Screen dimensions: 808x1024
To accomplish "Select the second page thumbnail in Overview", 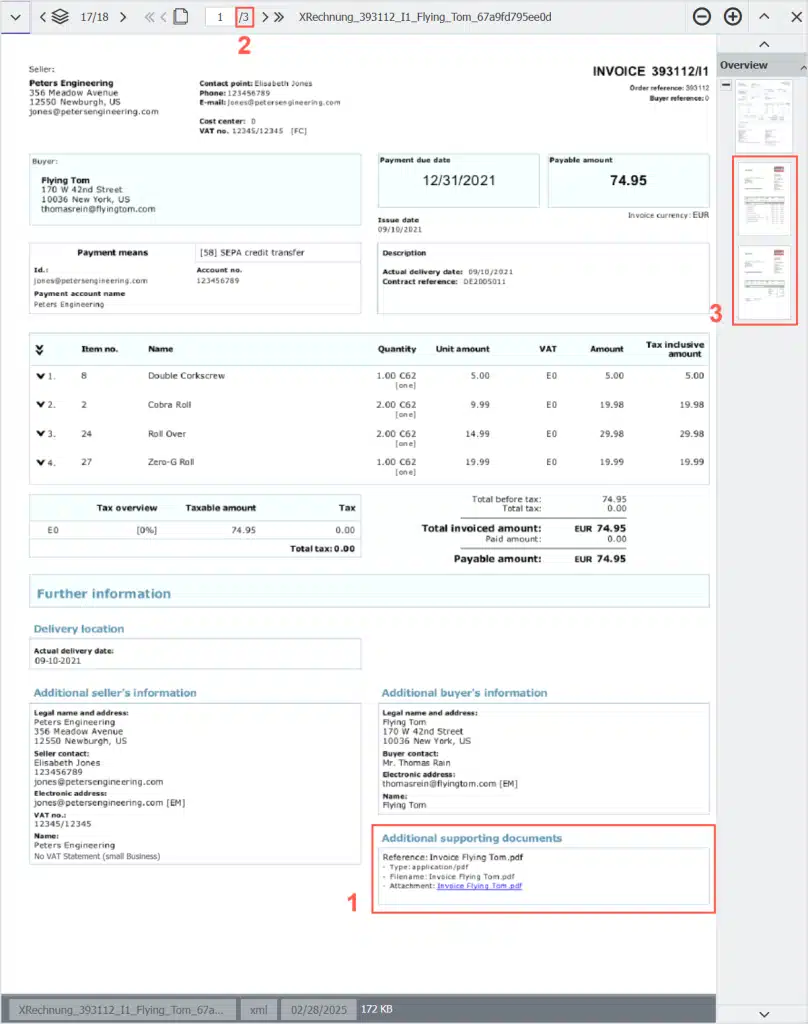I will click(764, 199).
